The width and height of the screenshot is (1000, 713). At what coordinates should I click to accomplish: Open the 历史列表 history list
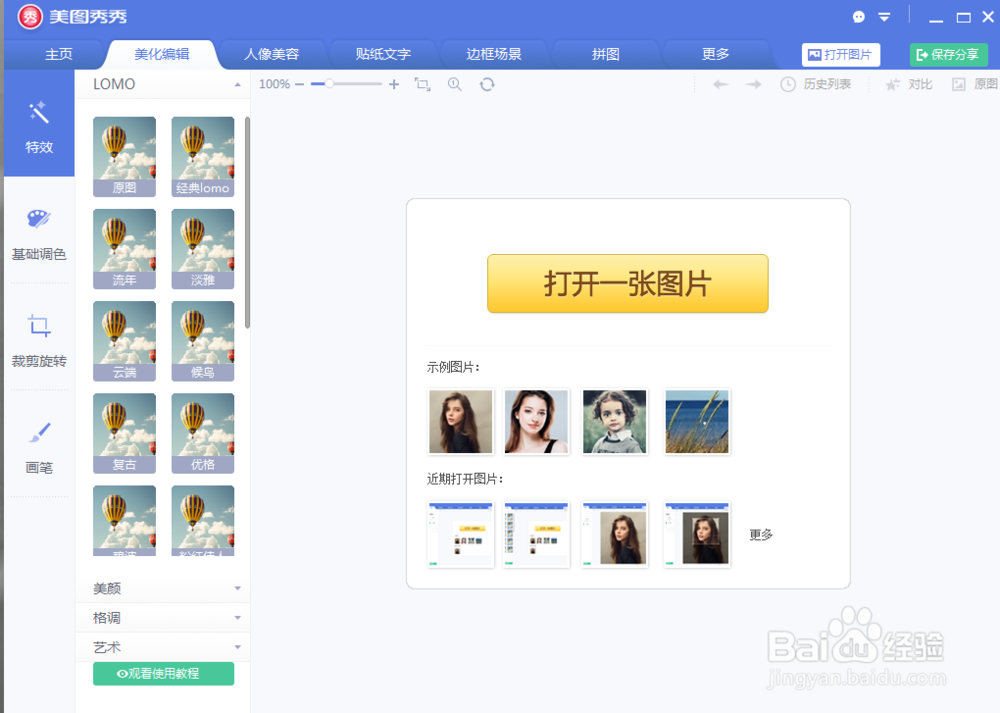(820, 85)
